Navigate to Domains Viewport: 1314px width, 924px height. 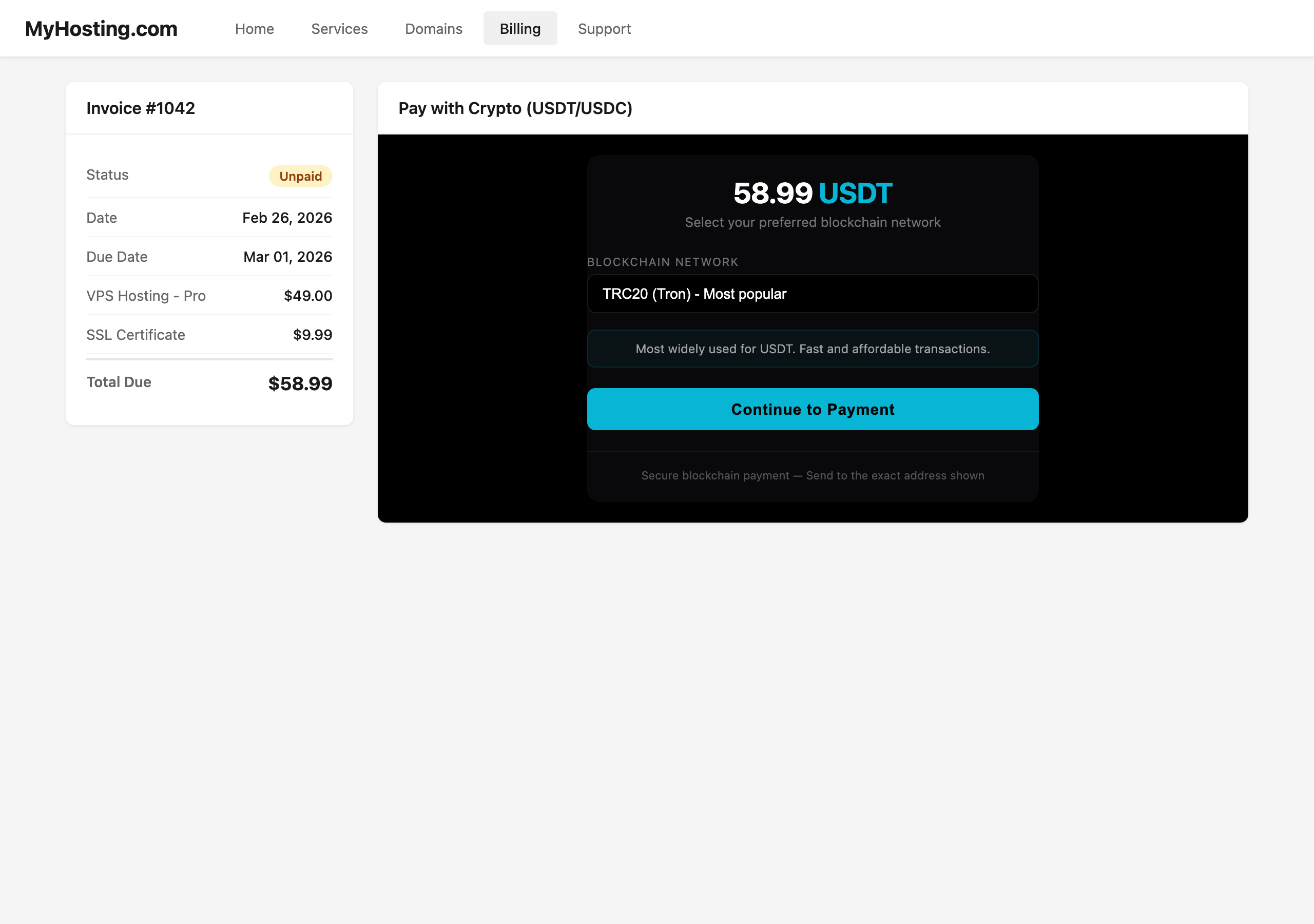tap(433, 29)
